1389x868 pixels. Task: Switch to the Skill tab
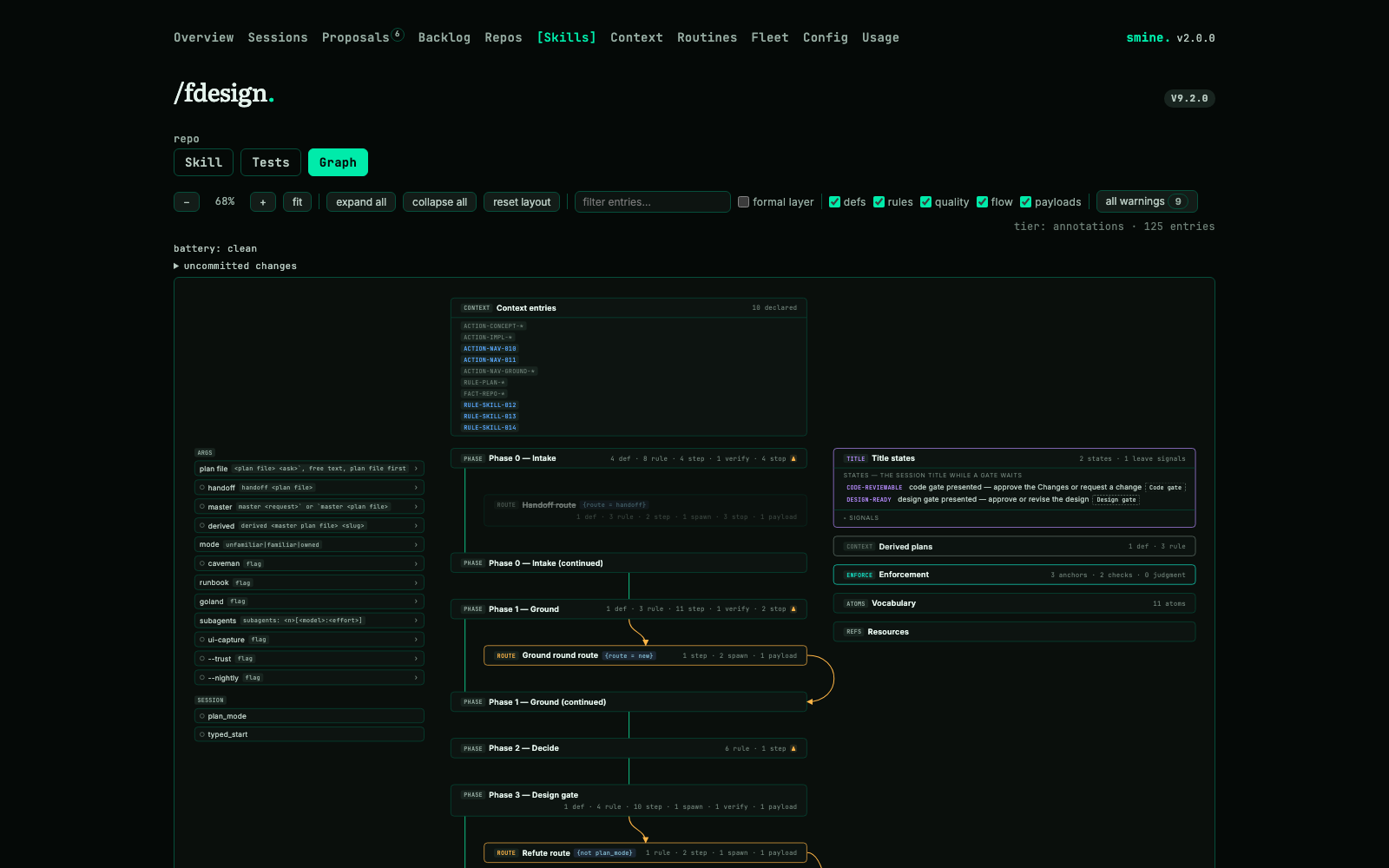[x=203, y=162]
